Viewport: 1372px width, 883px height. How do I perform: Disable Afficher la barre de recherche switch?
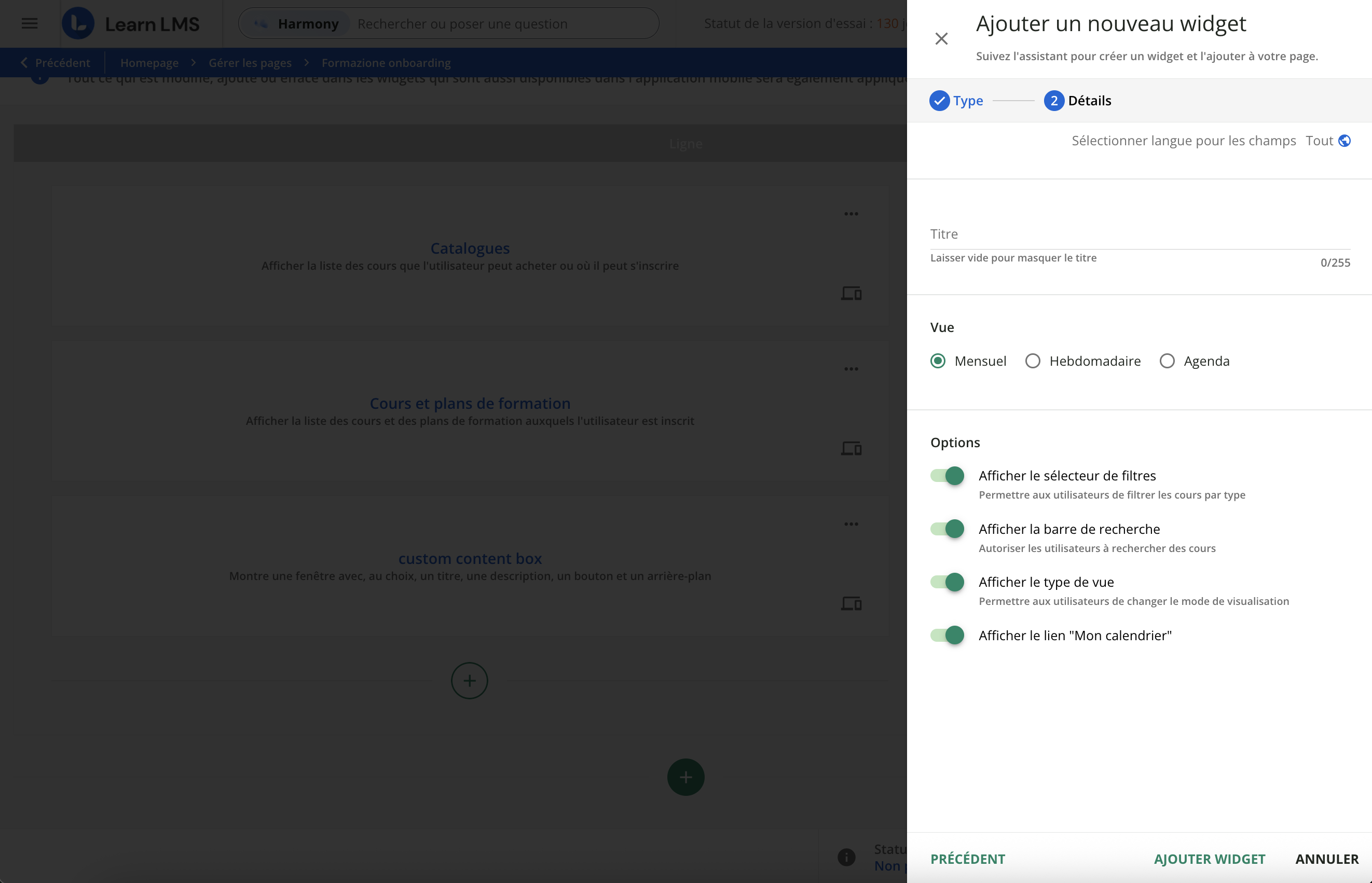pyautogui.click(x=947, y=529)
